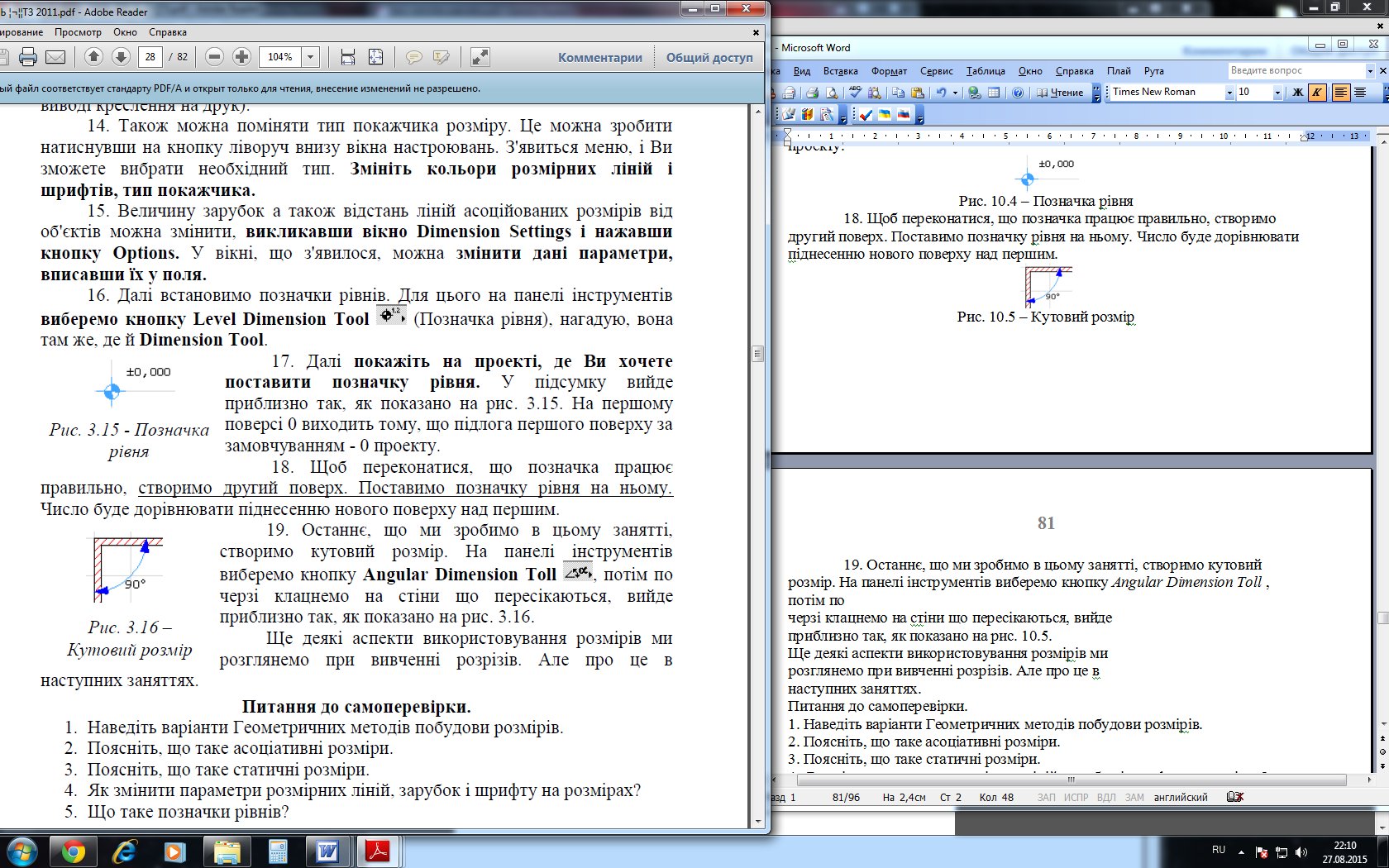Print the PDF in Adobe Reader
The image size is (1389, 868).
(28, 57)
